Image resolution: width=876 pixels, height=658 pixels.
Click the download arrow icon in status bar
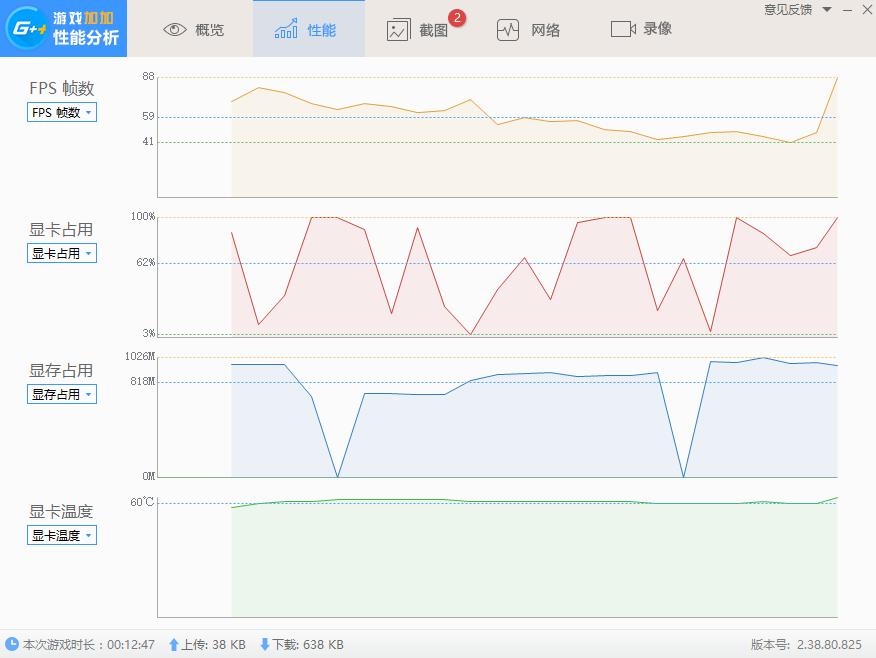click(265, 645)
